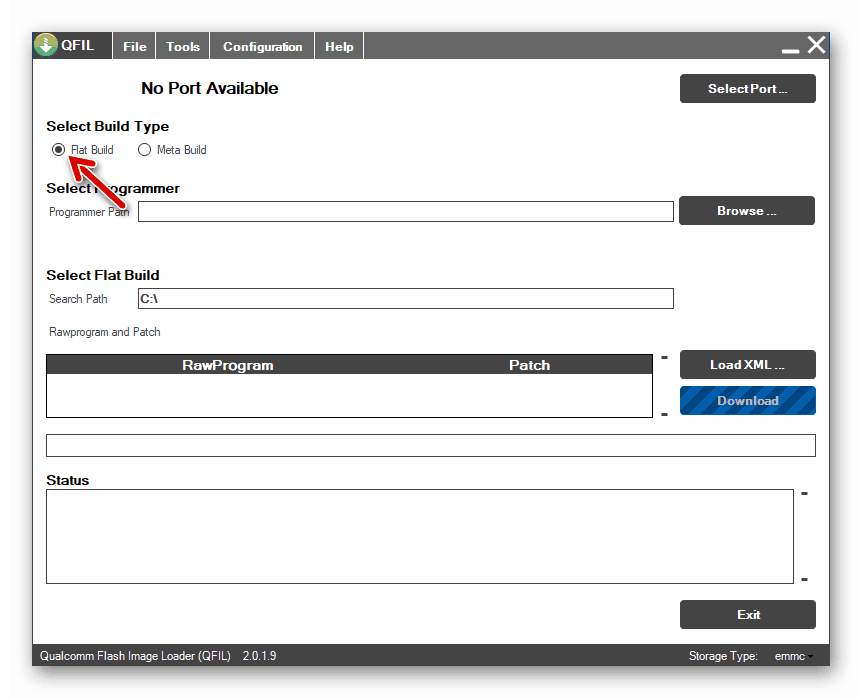This screenshot has width=862, height=698.
Task: Click the Qualcomm Flash Image Loader version text
Action: (x=158, y=656)
